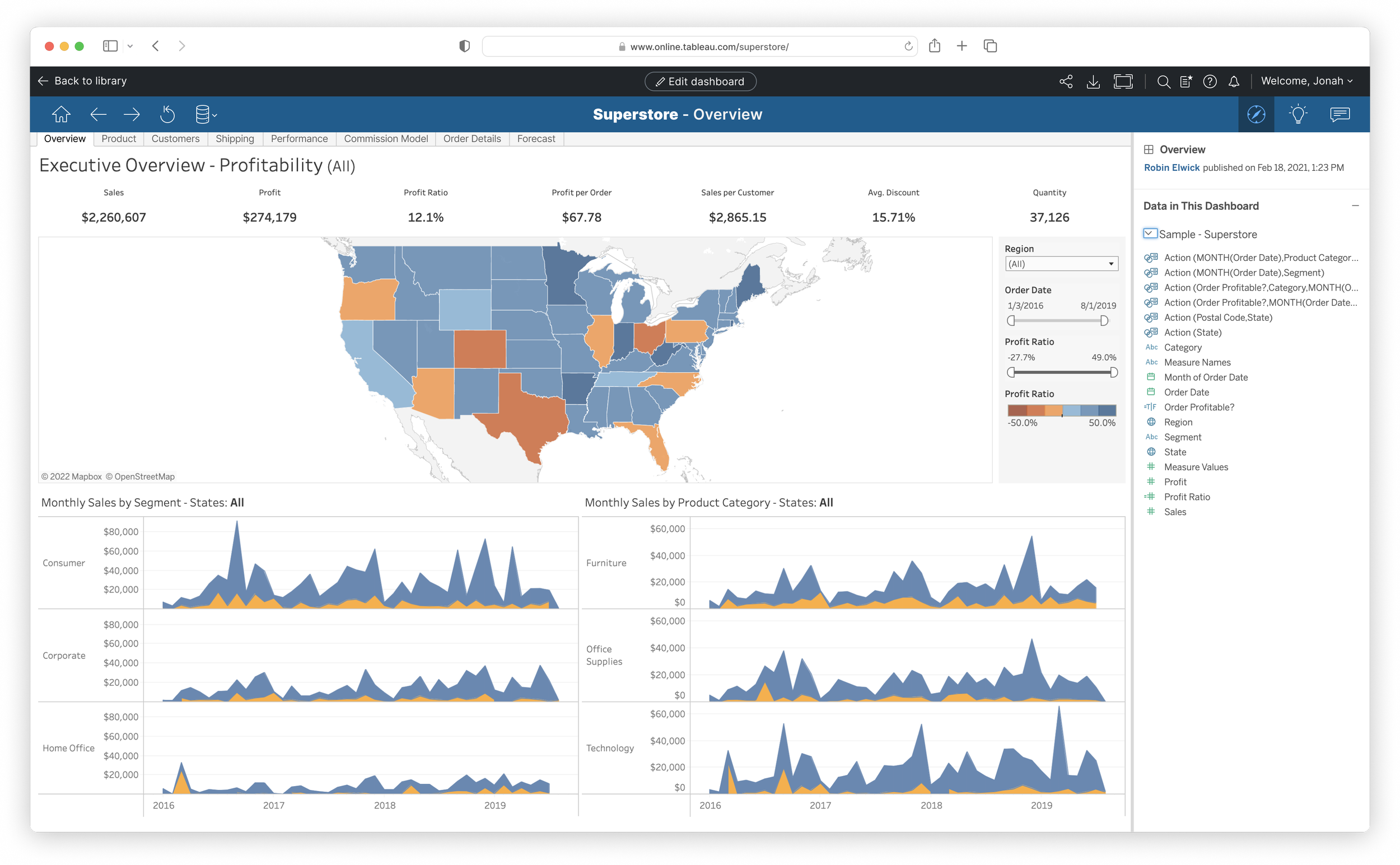Switch to the Commission Model tab
Viewport: 1400px width, 865px height.
[386, 138]
